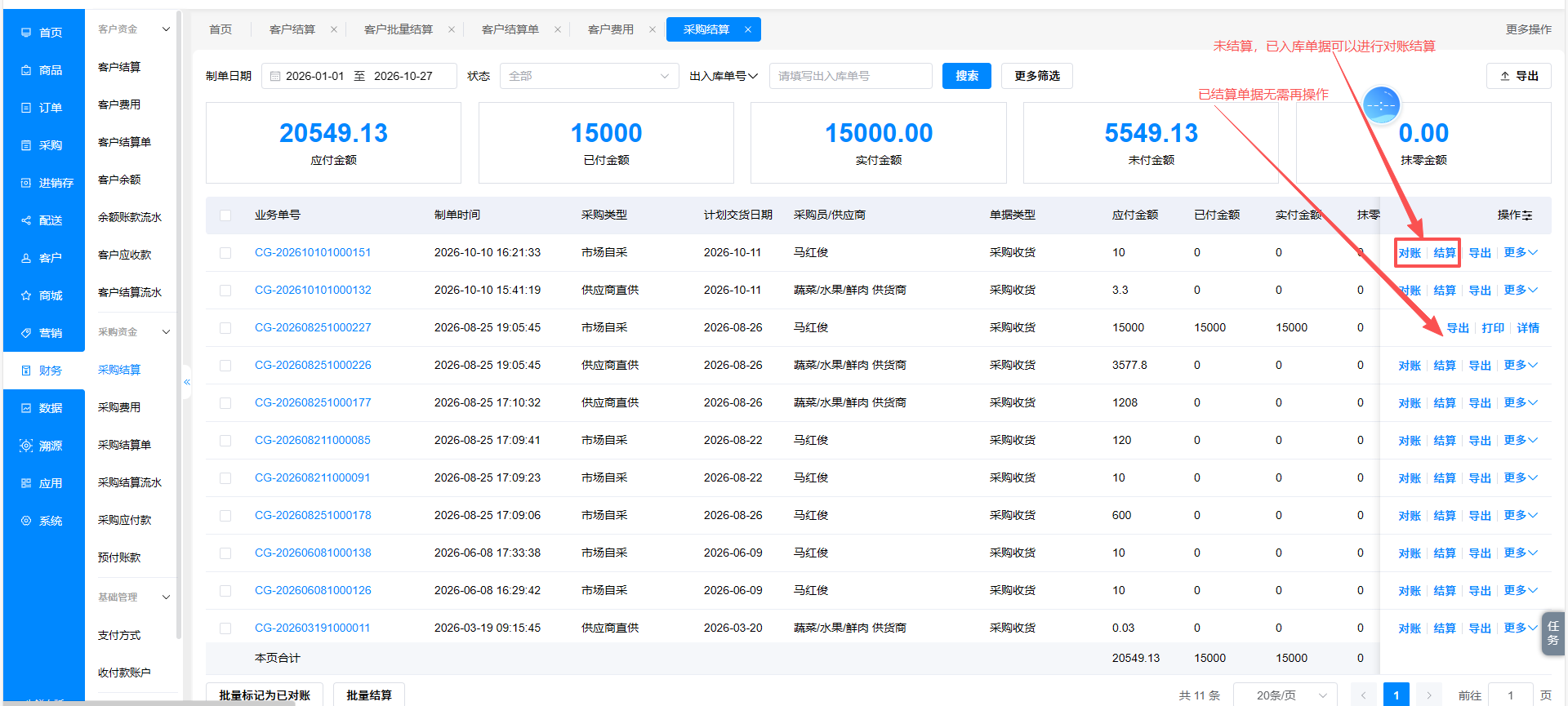
Task: Expand the 出入库单号 field selector
Action: pos(724,76)
